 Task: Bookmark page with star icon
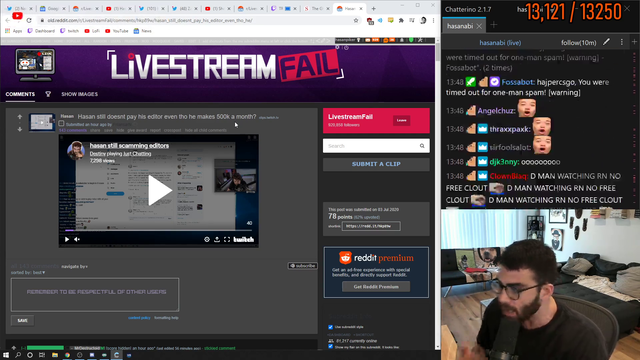point(356,20)
